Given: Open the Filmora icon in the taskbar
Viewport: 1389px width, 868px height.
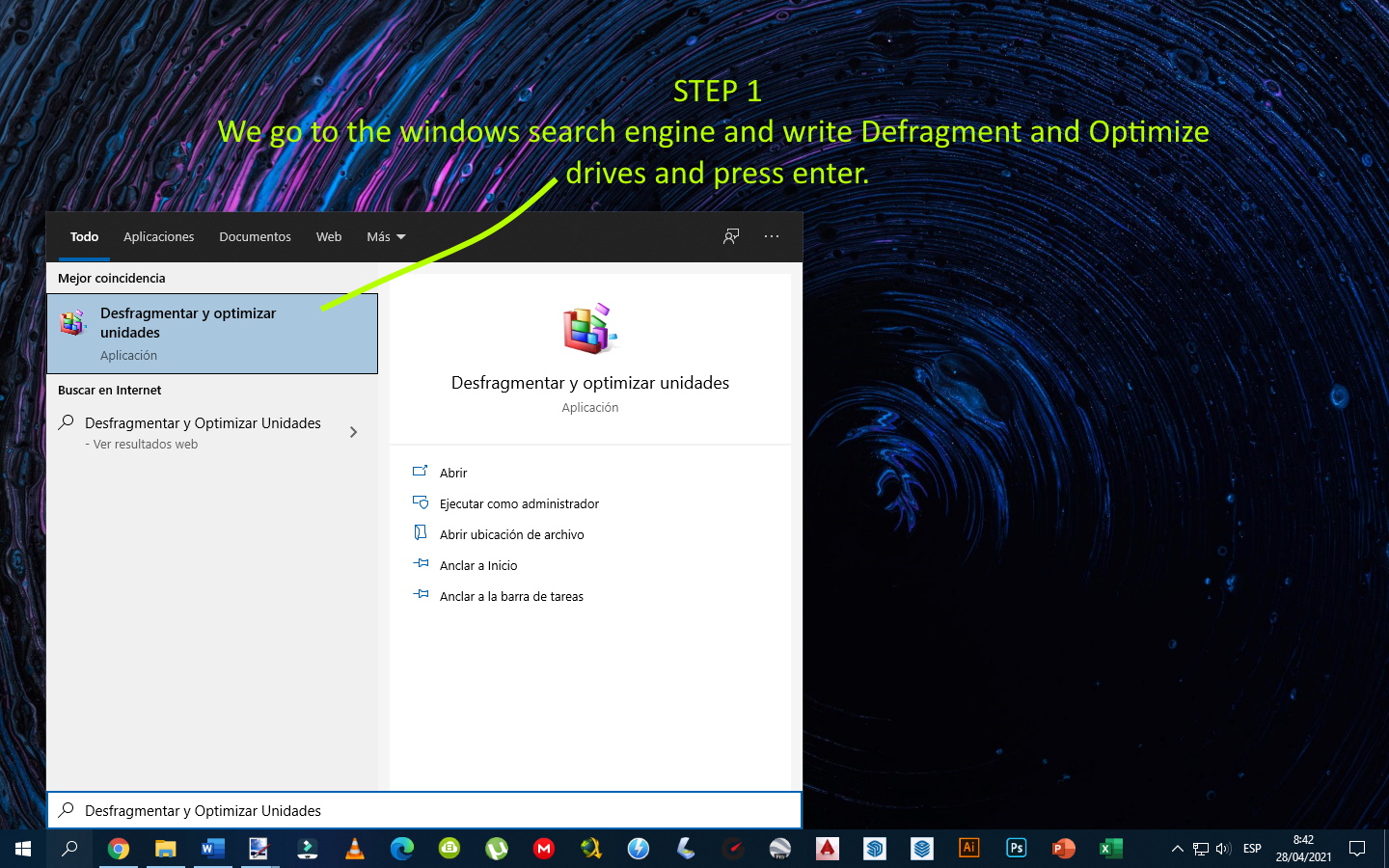Looking at the screenshot, I should point(307,849).
